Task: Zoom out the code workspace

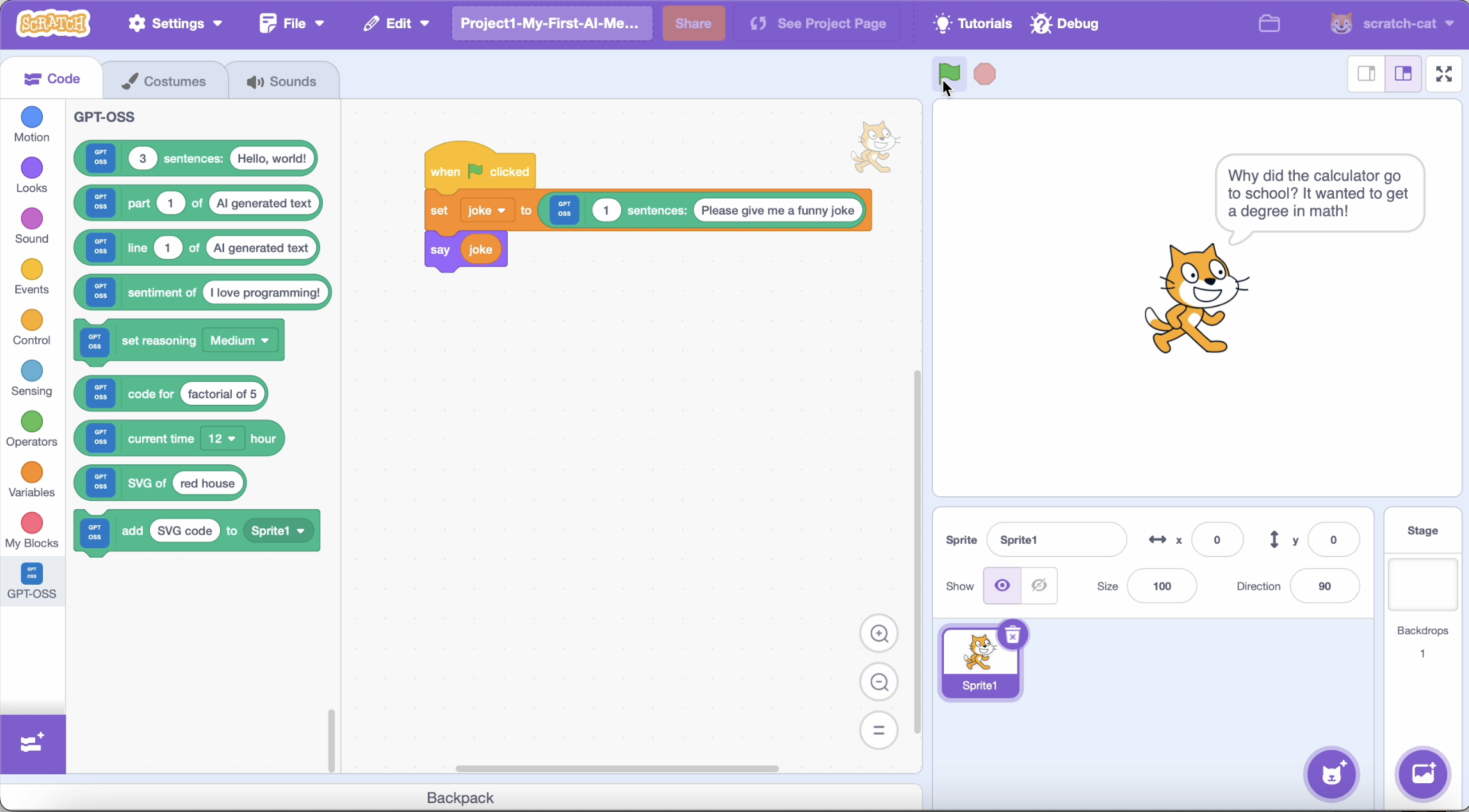Action: (x=879, y=682)
